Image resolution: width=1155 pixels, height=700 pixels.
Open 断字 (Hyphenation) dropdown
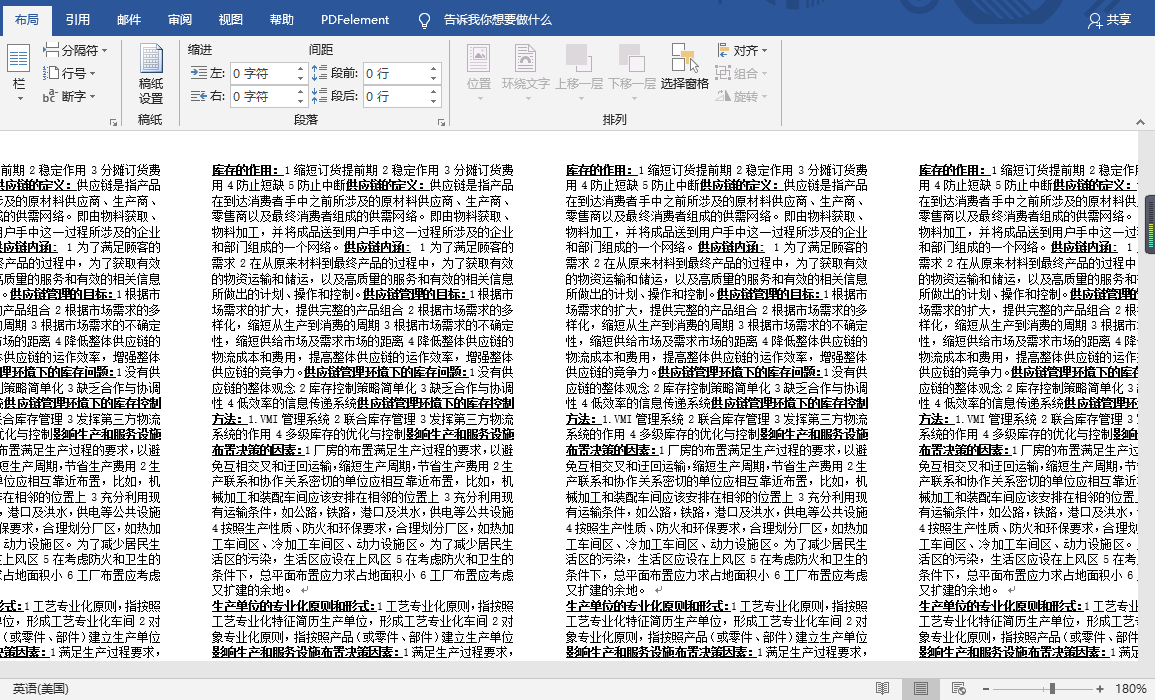69,96
